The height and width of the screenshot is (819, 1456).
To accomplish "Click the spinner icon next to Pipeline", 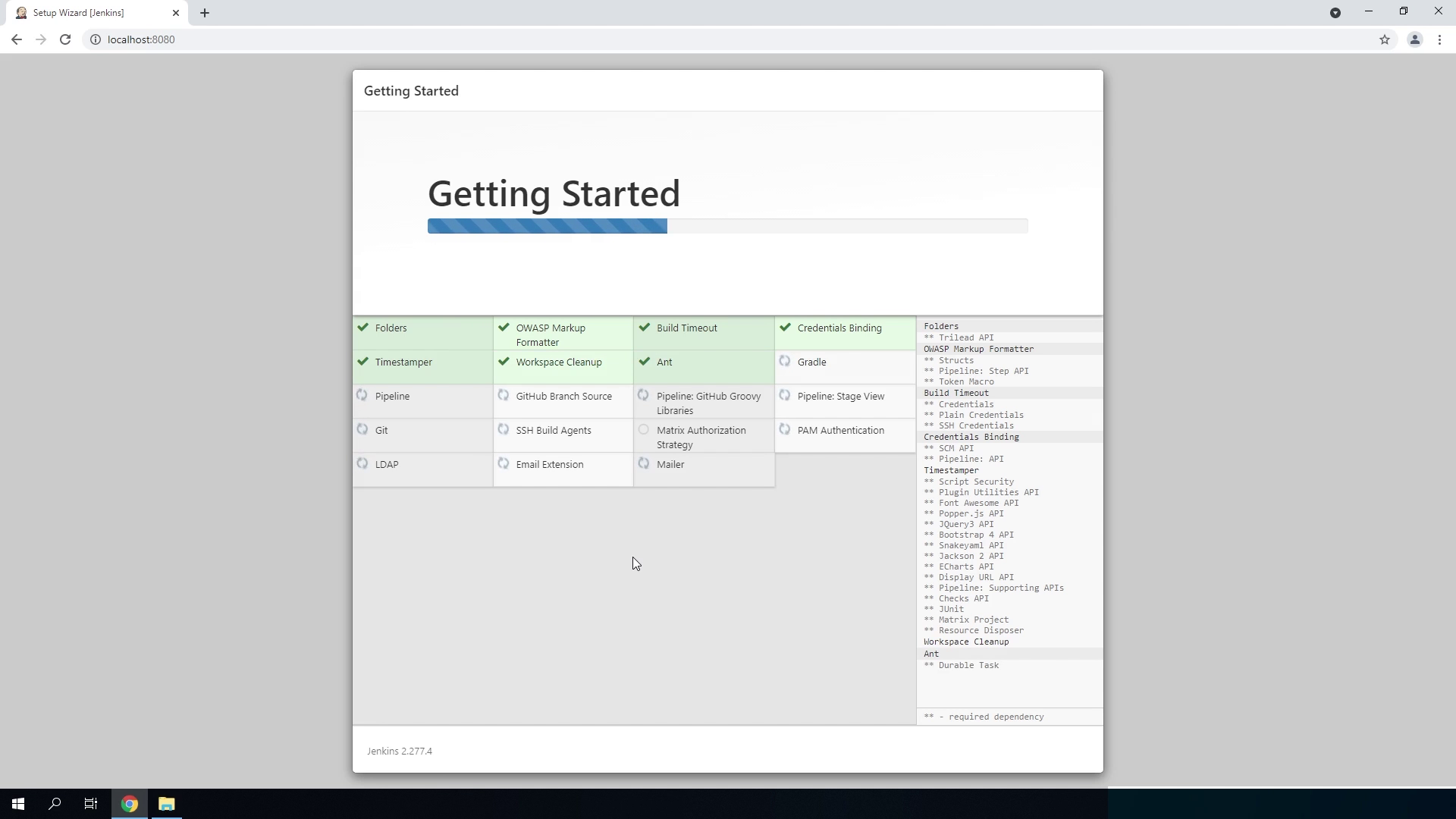I will 362,396.
